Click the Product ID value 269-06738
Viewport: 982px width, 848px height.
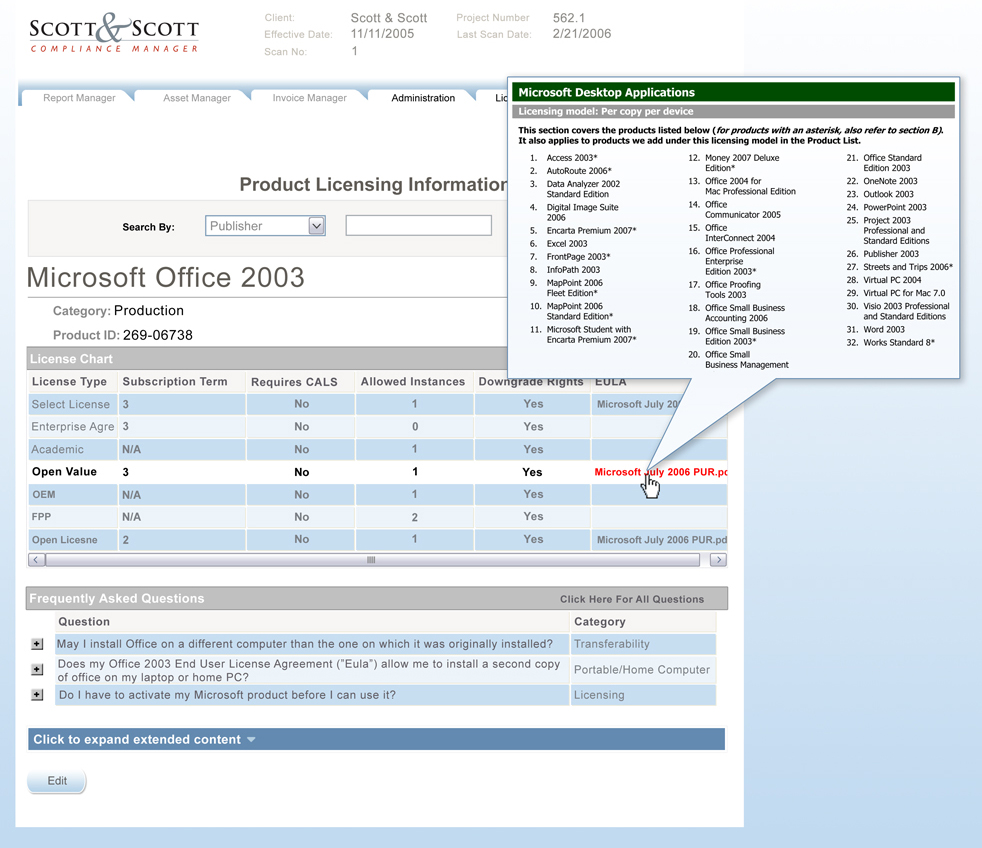point(158,335)
